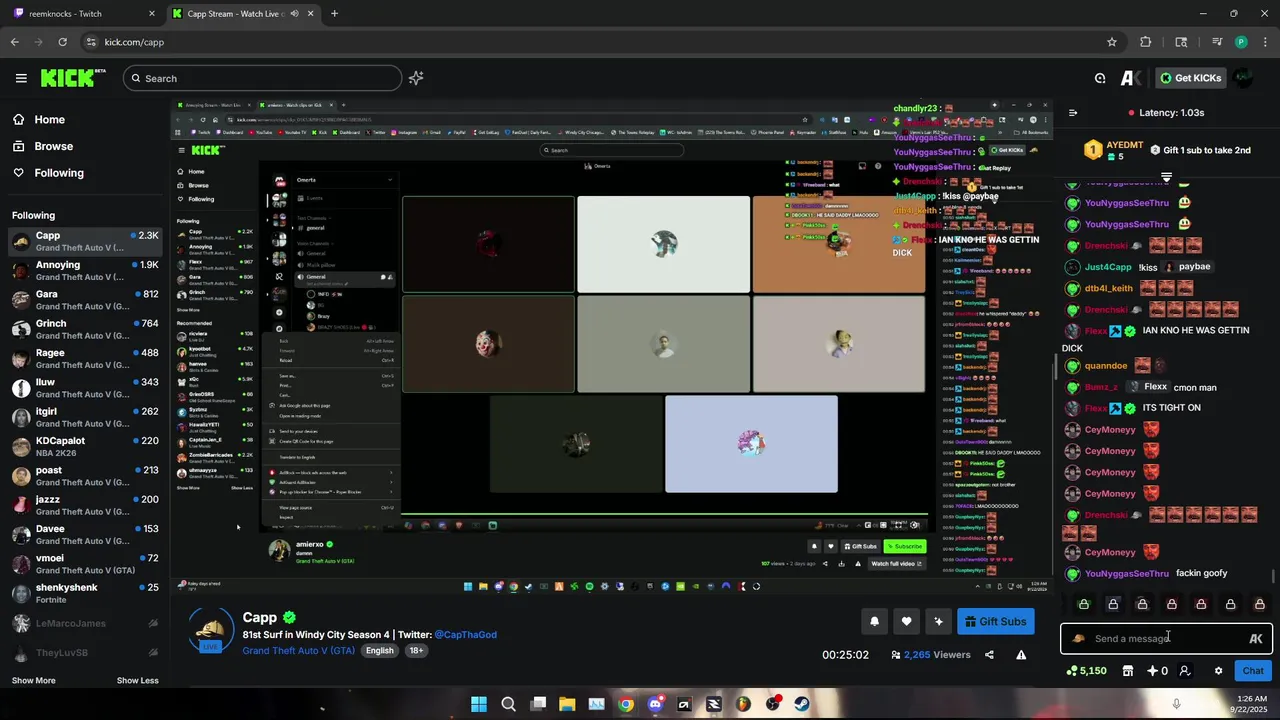Click the green locked emote icon
The image size is (1280, 720).
pyautogui.click(x=1083, y=604)
